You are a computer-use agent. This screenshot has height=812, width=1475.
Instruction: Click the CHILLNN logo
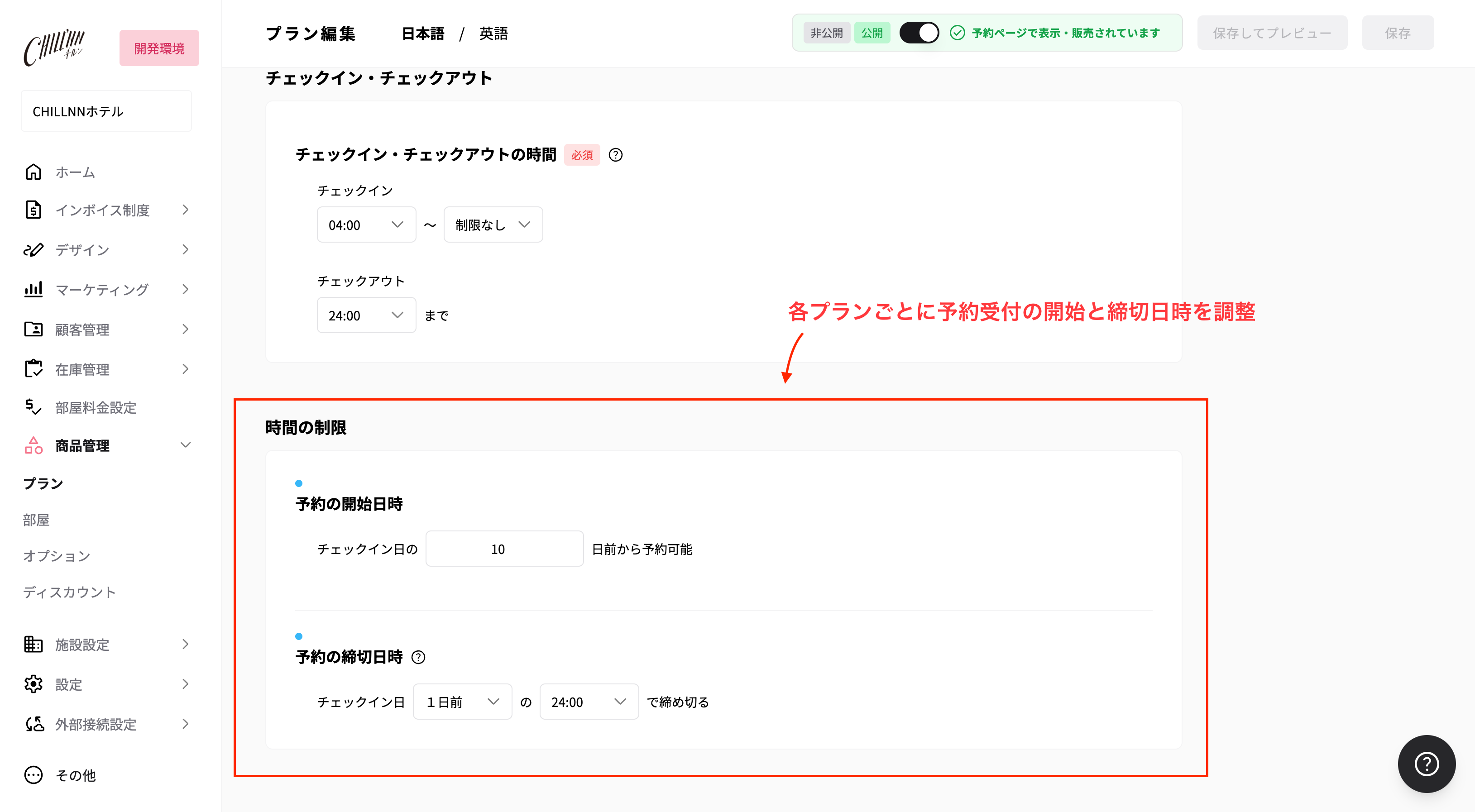click(x=54, y=47)
